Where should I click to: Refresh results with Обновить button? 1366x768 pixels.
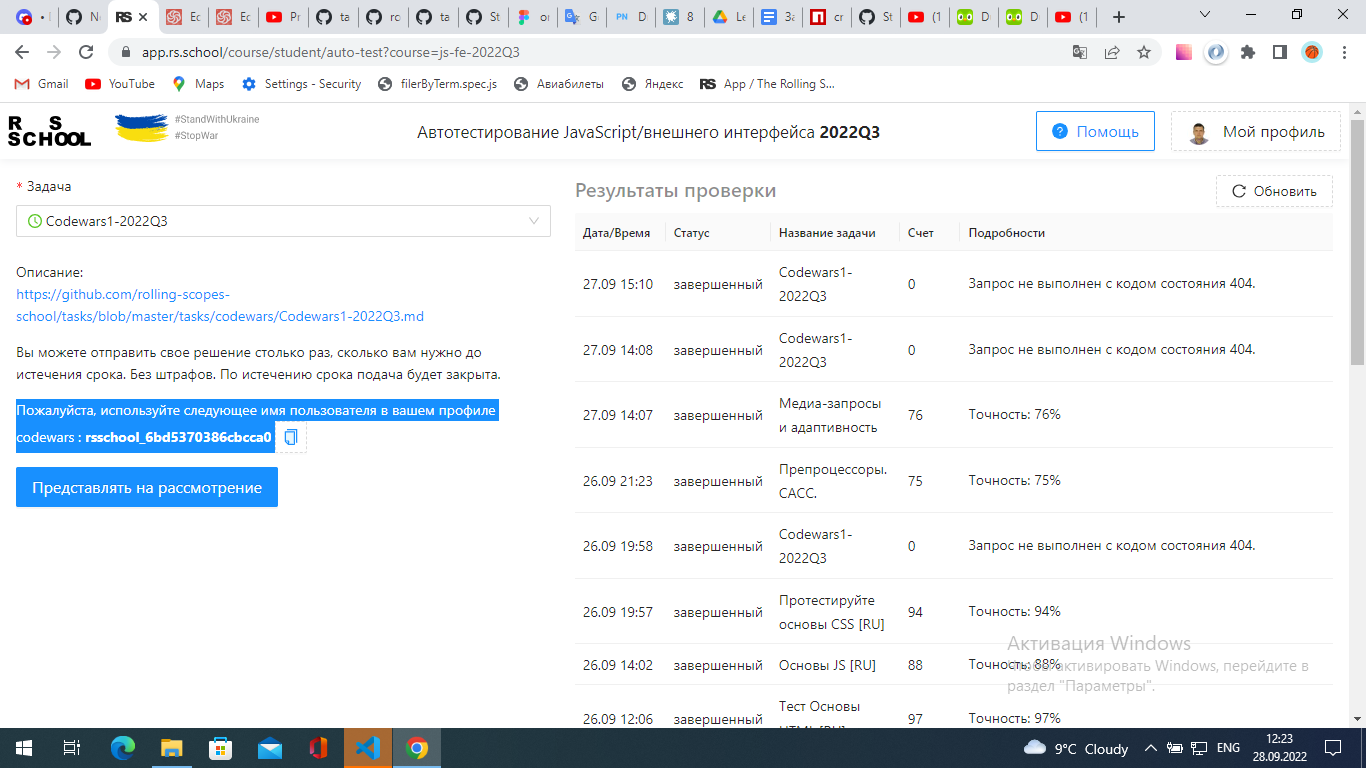tap(1274, 191)
